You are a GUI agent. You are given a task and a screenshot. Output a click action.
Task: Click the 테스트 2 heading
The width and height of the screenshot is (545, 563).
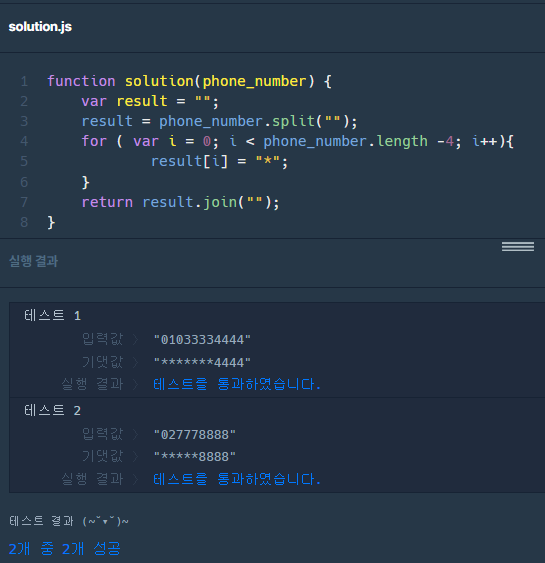pyautogui.click(x=52, y=410)
